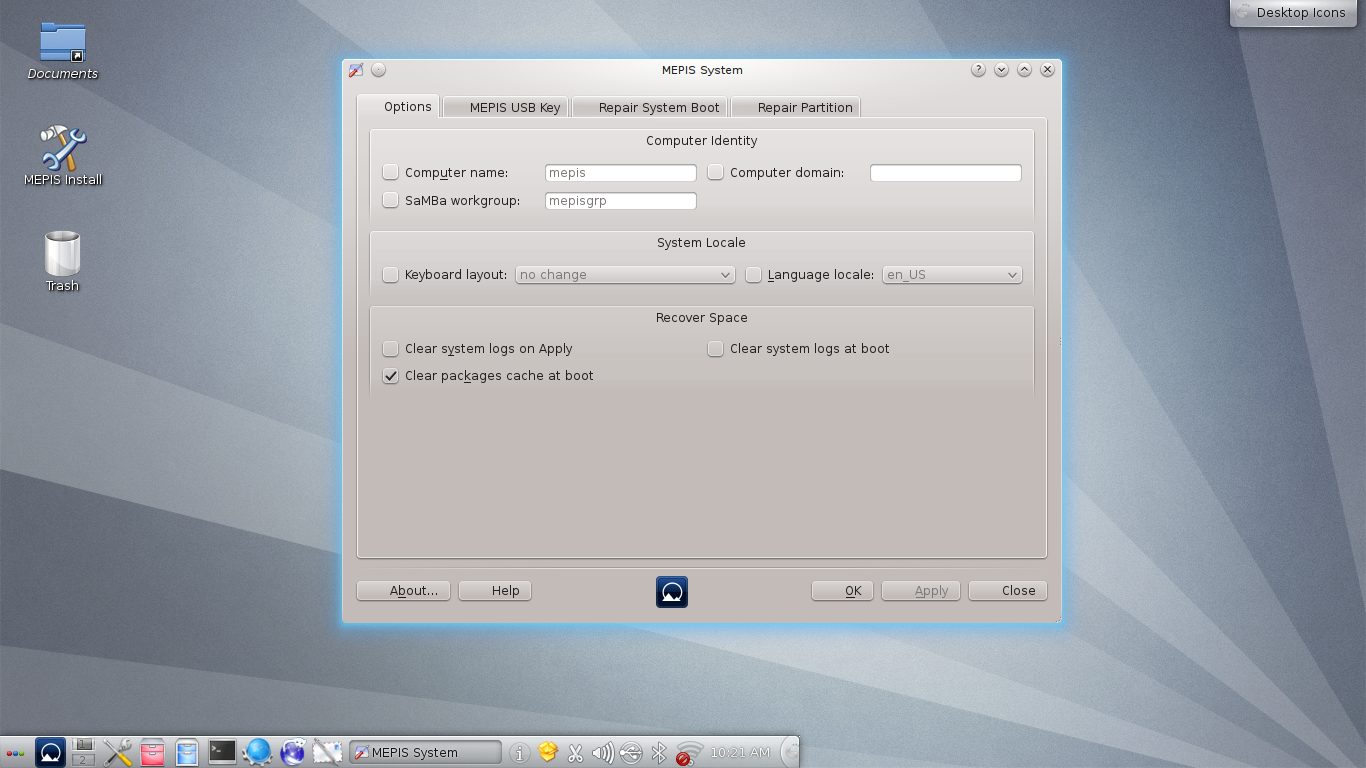Enable the Computer domain checkbox
This screenshot has height=768, width=1366.
point(716,172)
